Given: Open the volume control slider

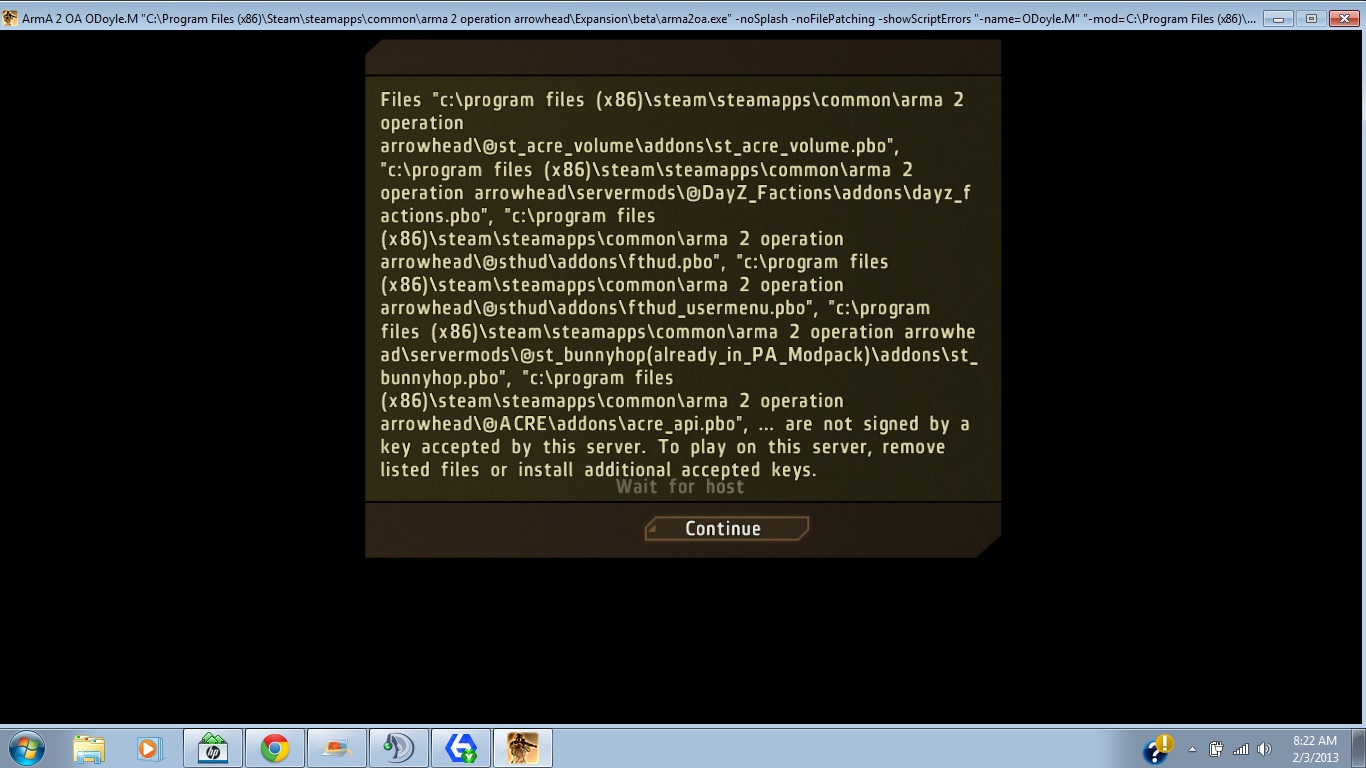Looking at the screenshot, I should point(1263,748).
